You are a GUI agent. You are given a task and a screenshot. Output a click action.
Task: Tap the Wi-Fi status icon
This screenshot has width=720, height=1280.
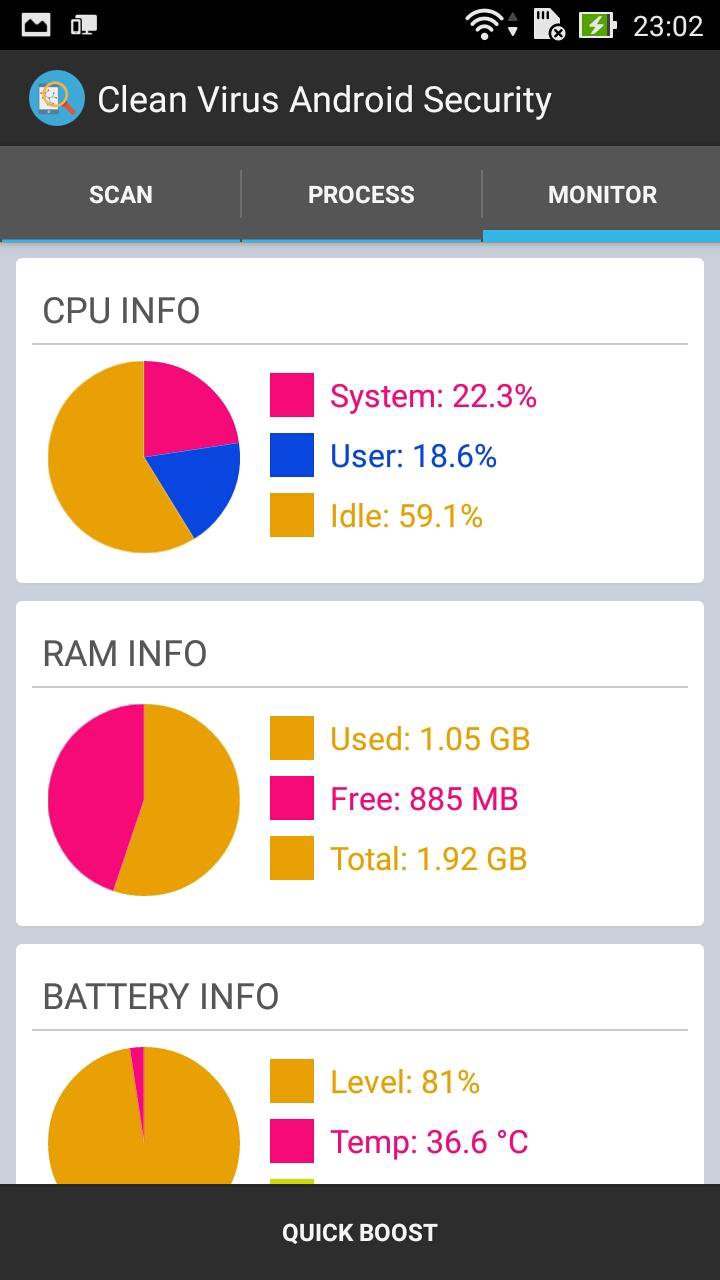(x=484, y=25)
